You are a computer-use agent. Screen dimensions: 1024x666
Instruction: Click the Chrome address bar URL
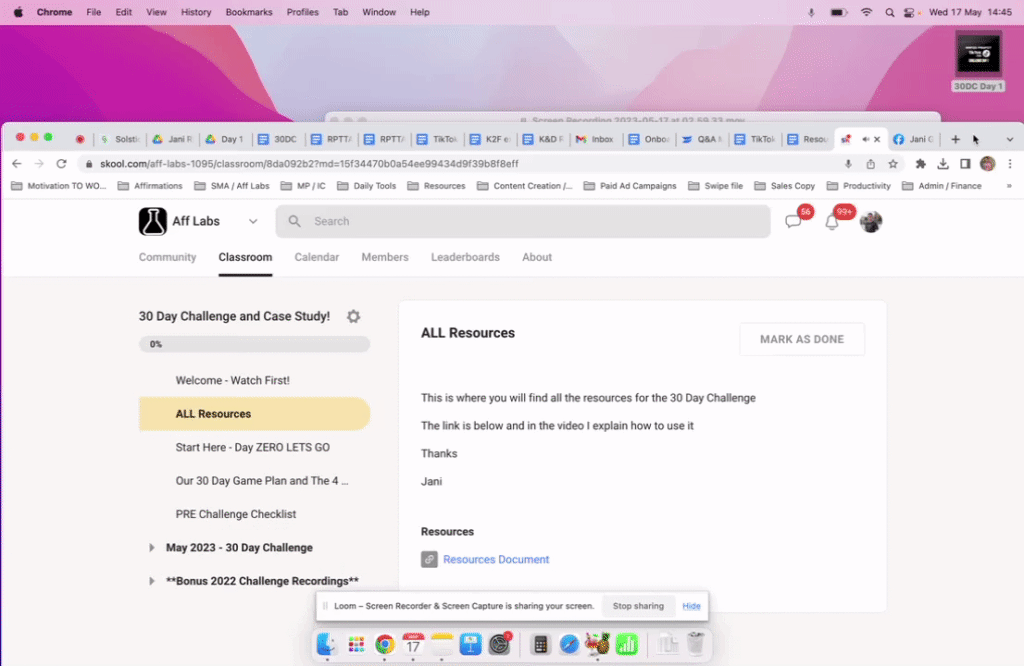309,164
